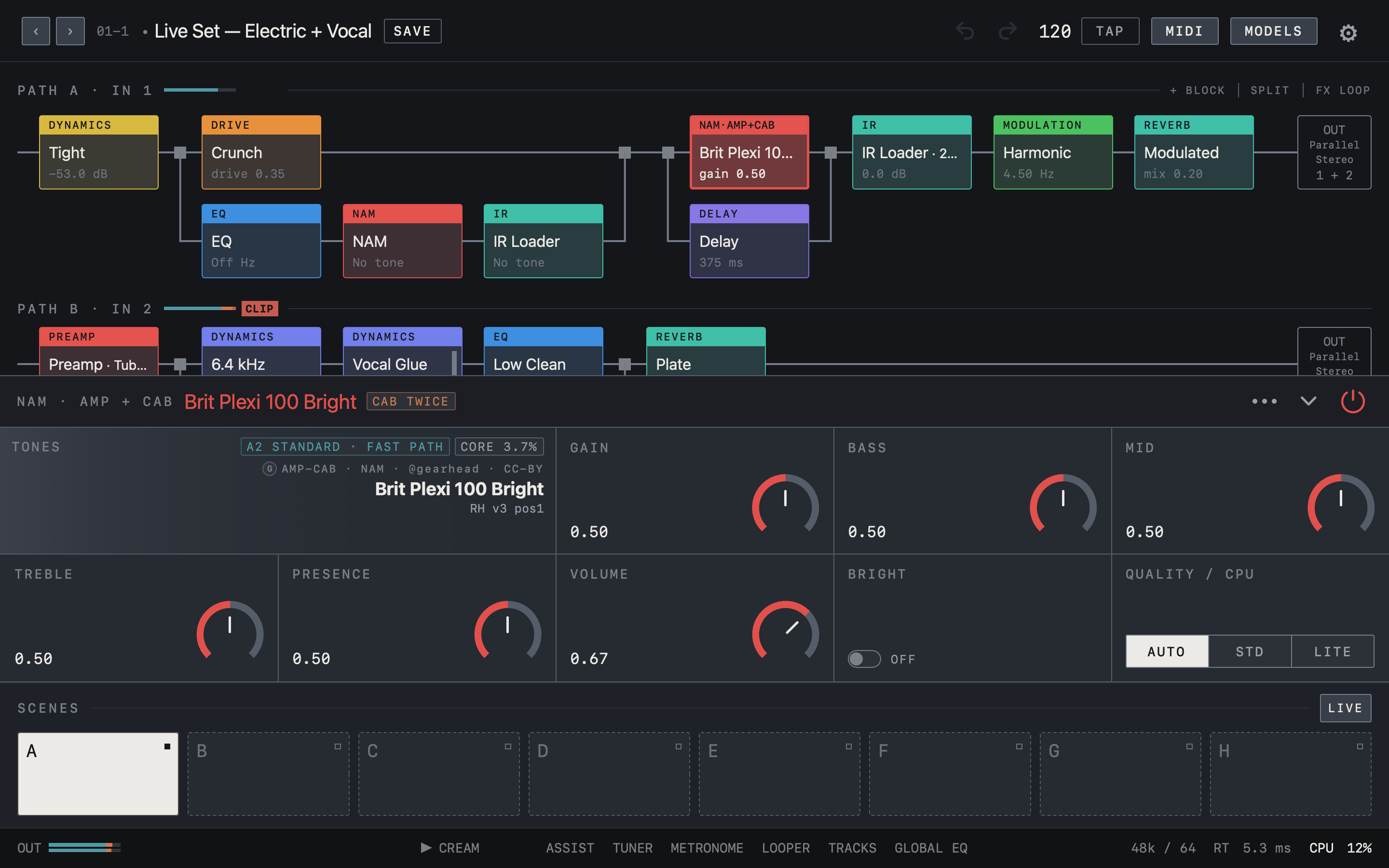Open the METRONOME tool
The width and height of the screenshot is (1389, 868).
707,848
